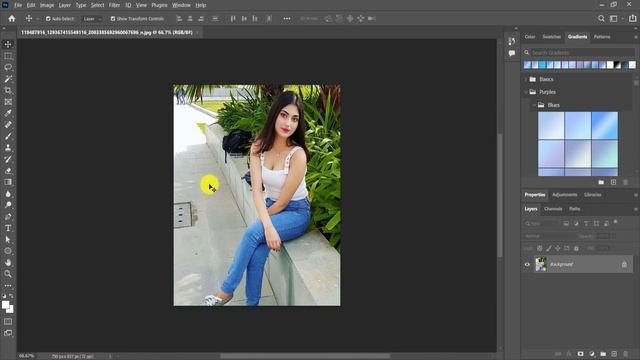Open the Filter menu
Viewport: 640px width, 360px height.
pyautogui.click(x=114, y=5)
